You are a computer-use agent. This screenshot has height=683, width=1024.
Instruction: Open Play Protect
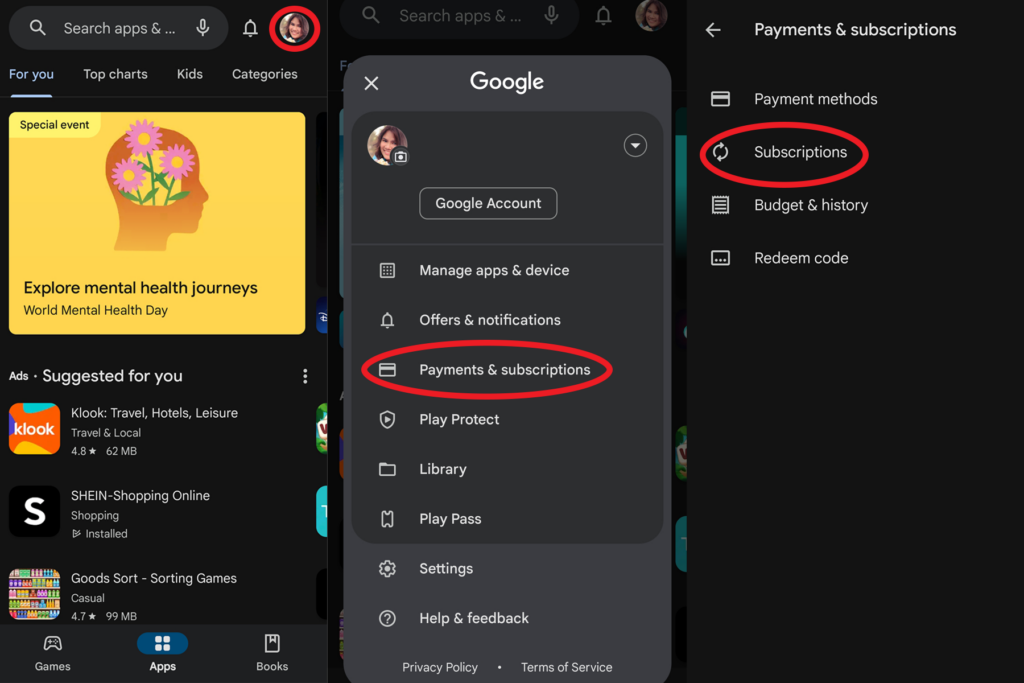pos(458,419)
